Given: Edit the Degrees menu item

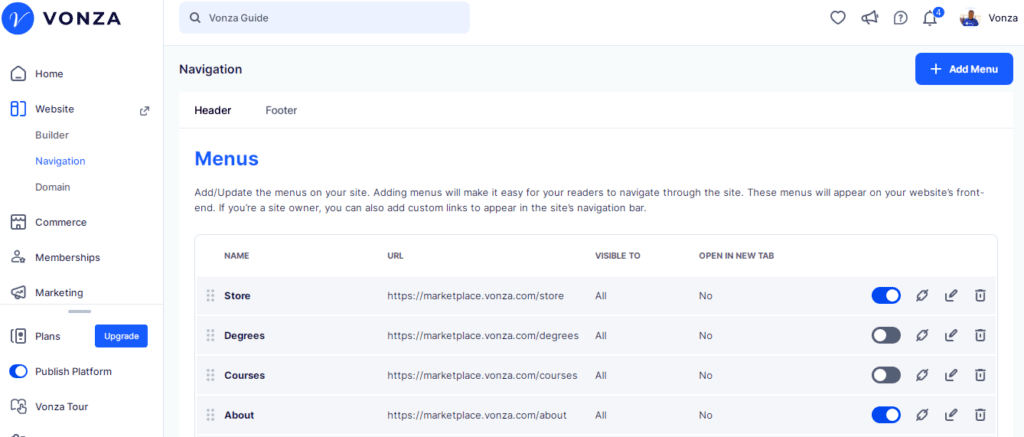Looking at the screenshot, I should pyautogui.click(x=951, y=336).
